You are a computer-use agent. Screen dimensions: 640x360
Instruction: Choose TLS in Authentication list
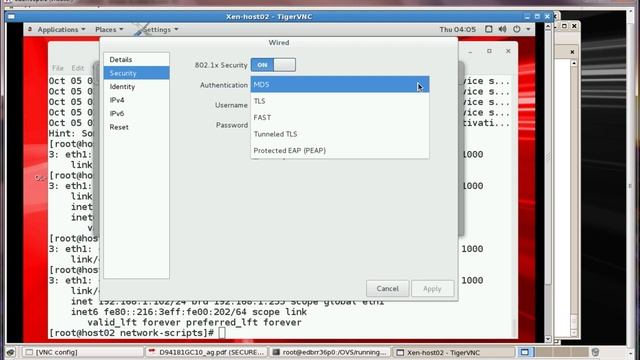coord(340,101)
